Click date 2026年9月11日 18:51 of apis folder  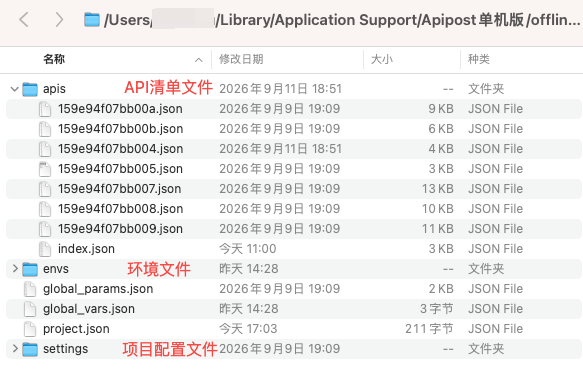coord(280,89)
